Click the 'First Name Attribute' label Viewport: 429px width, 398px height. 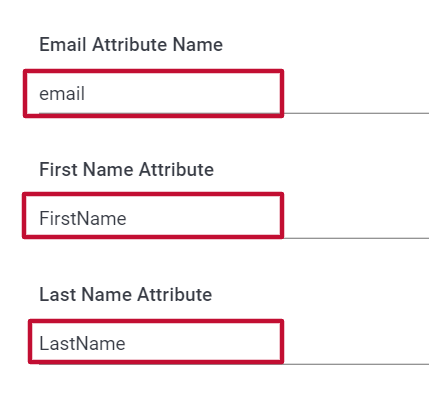127,169
